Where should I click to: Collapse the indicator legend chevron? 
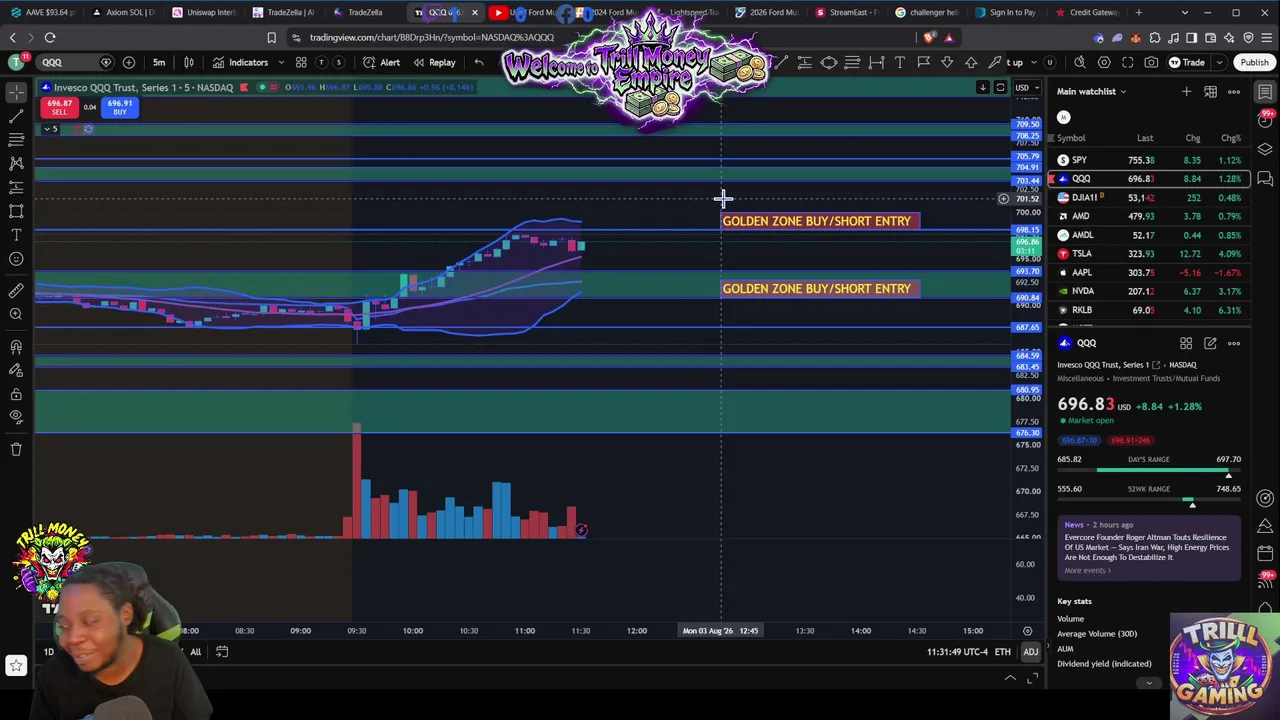click(x=46, y=129)
